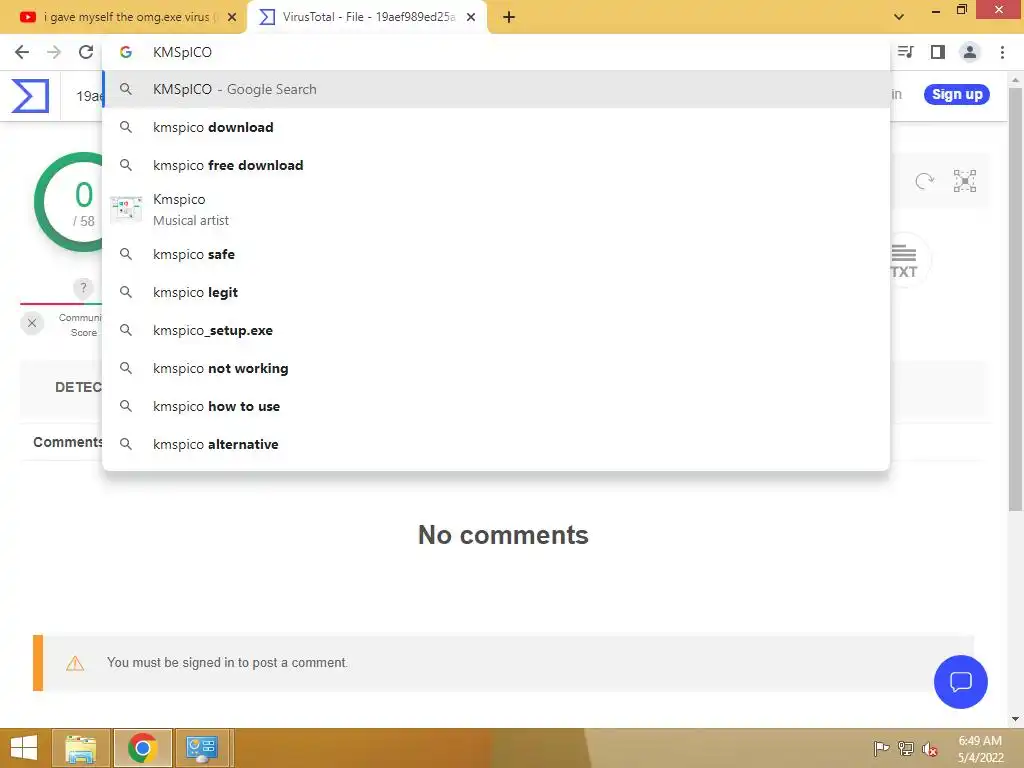Close the YouTube omg.exe virus tab
The image size is (1024, 768).
pos(232,17)
